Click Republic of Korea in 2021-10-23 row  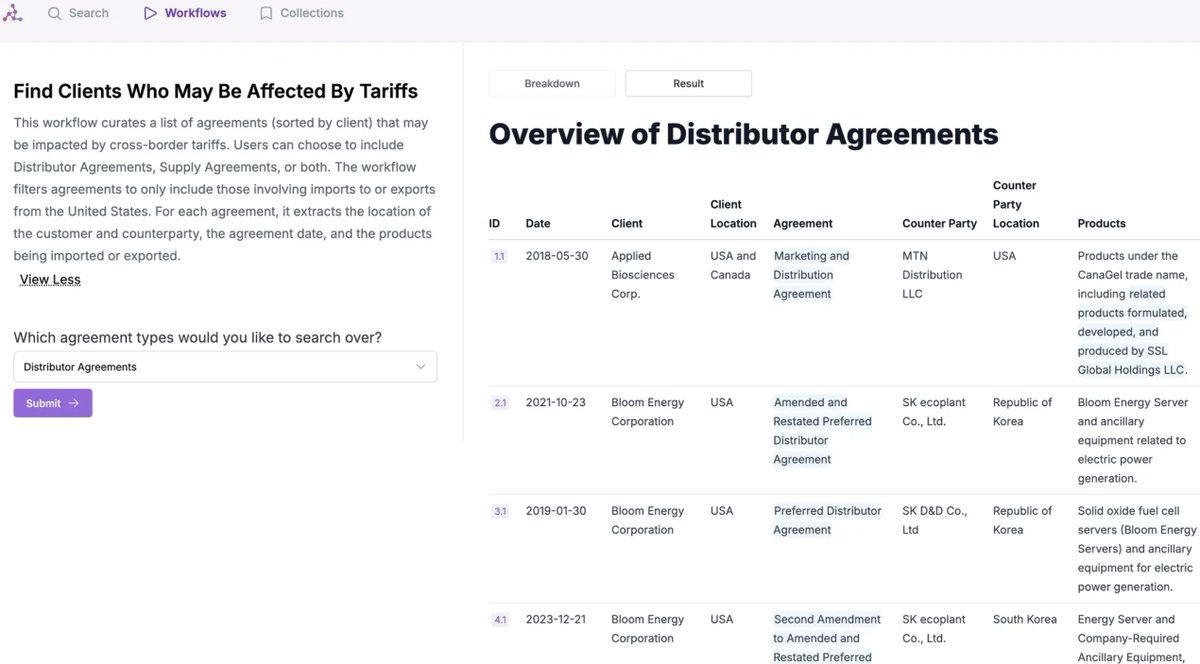(x=1022, y=412)
